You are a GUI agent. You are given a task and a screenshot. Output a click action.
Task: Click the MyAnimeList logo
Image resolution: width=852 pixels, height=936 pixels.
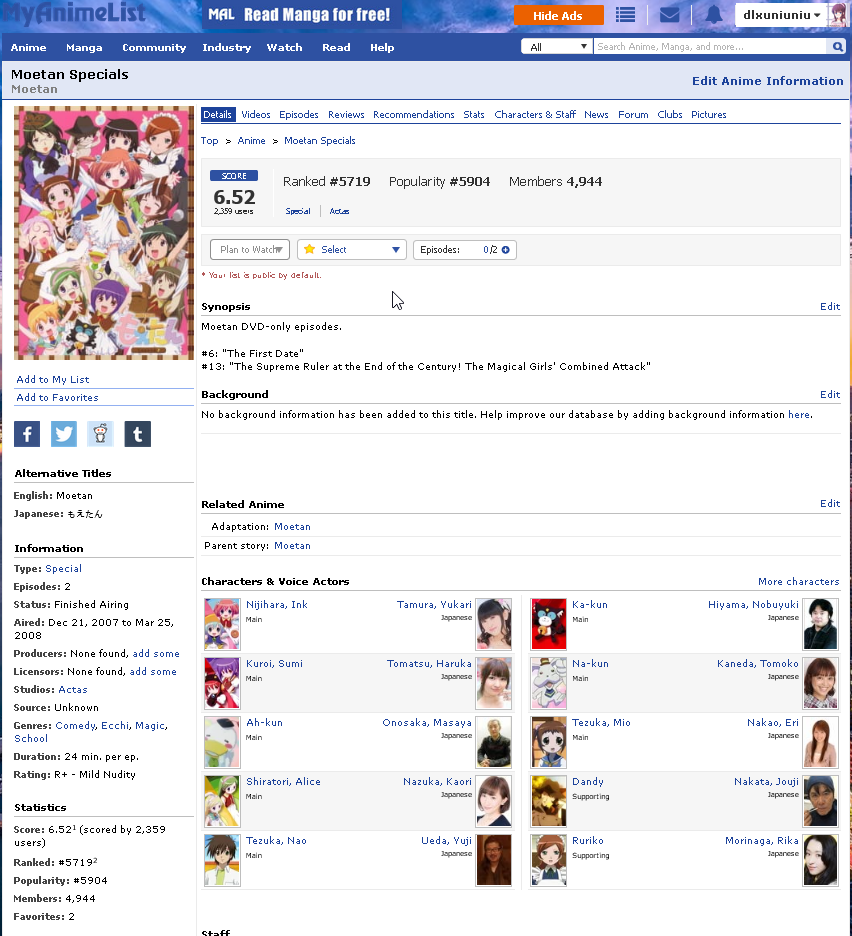74,13
